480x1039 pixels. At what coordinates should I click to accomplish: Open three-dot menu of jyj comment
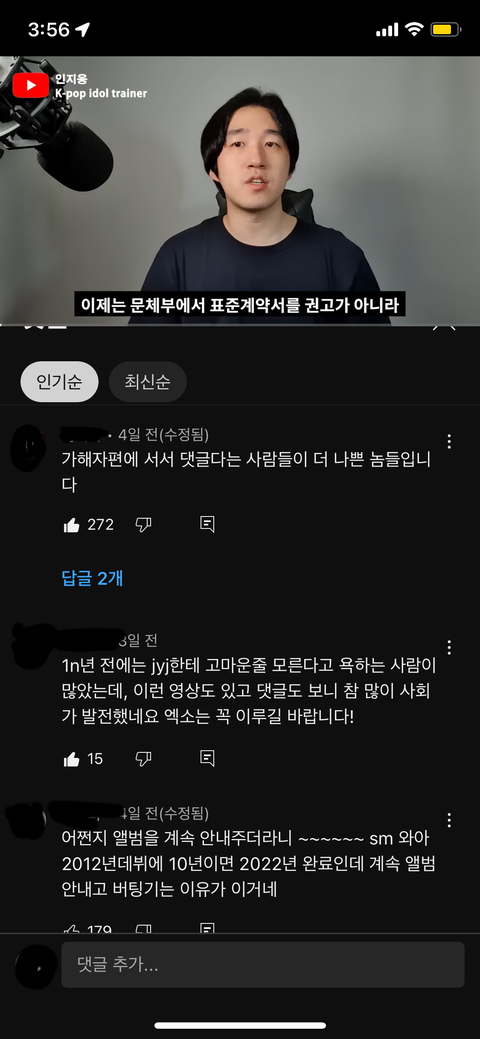(450, 647)
